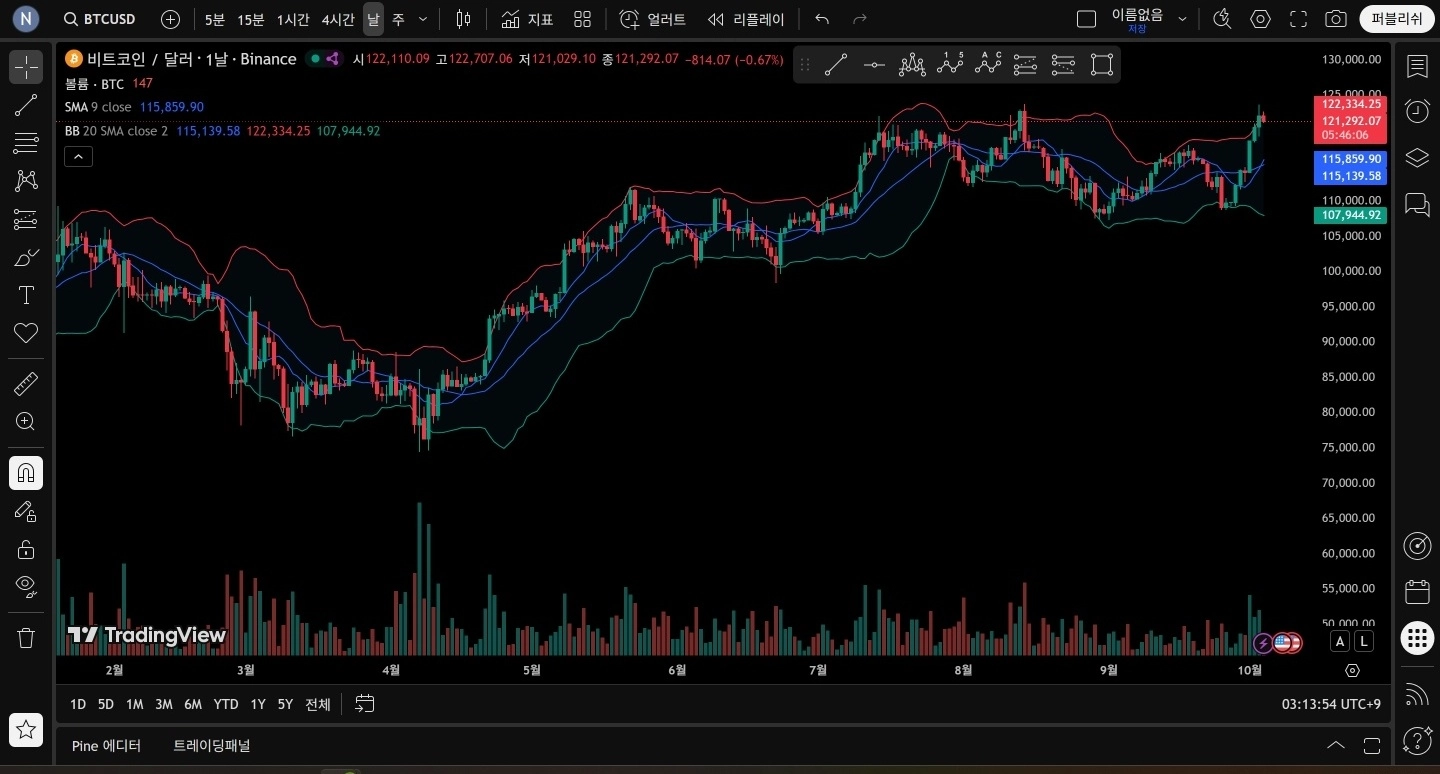Click the BTCUSD symbol search field

(x=100, y=19)
